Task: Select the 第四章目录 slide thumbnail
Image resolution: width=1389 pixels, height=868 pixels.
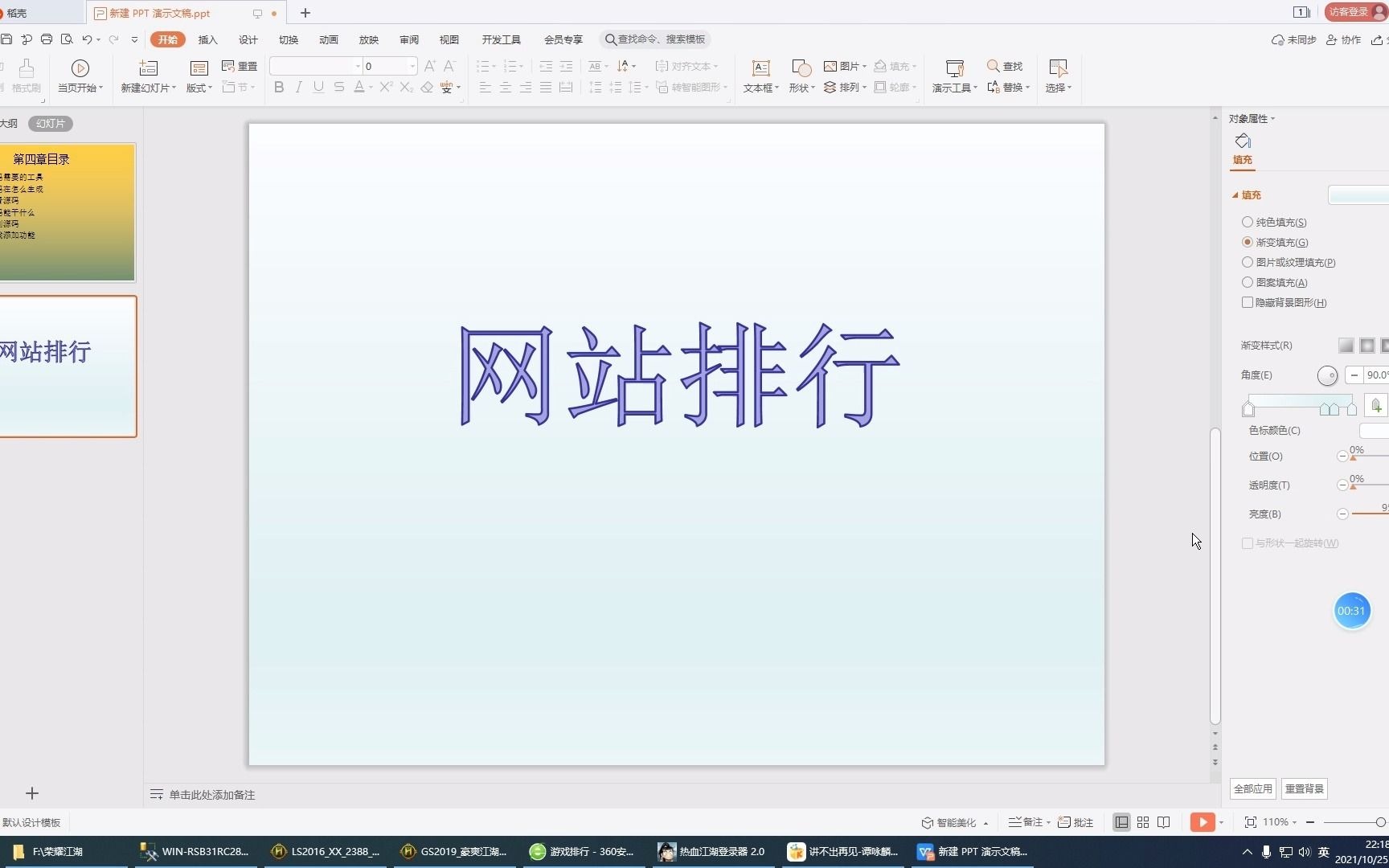Action: click(x=68, y=212)
